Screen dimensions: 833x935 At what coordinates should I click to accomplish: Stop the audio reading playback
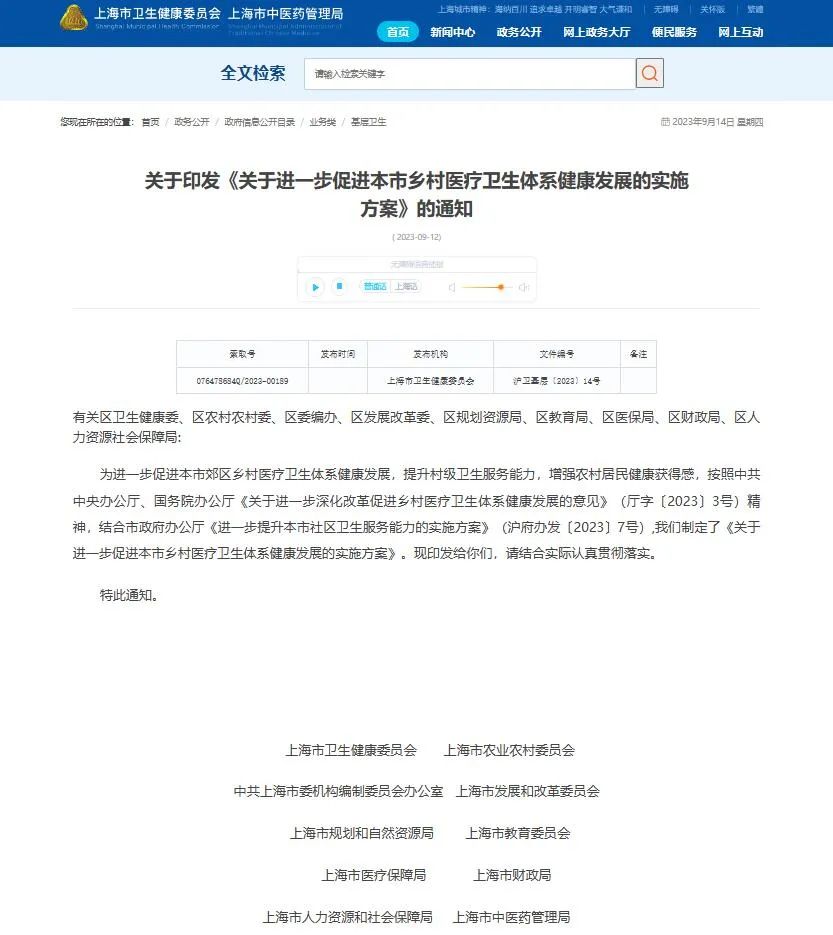[339, 287]
